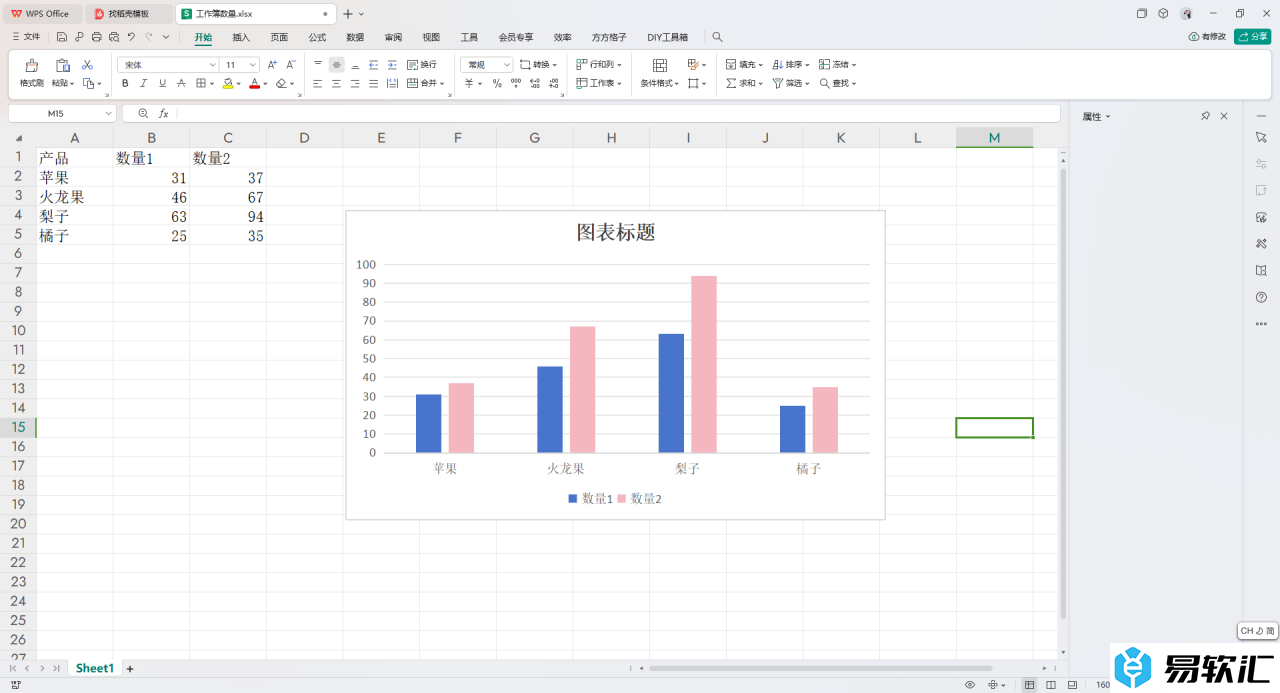Switch to the Insert (插入) tab

click(x=241, y=37)
